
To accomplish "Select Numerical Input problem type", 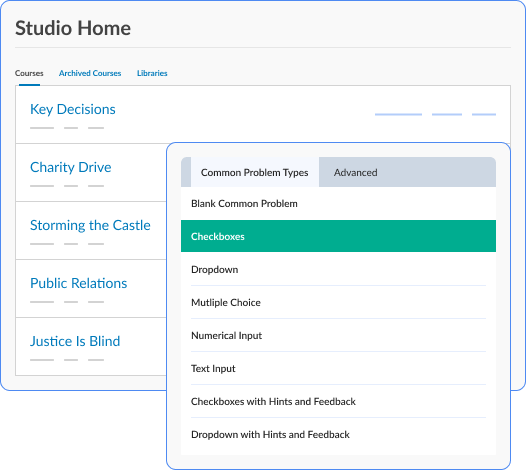I will coord(338,335).
